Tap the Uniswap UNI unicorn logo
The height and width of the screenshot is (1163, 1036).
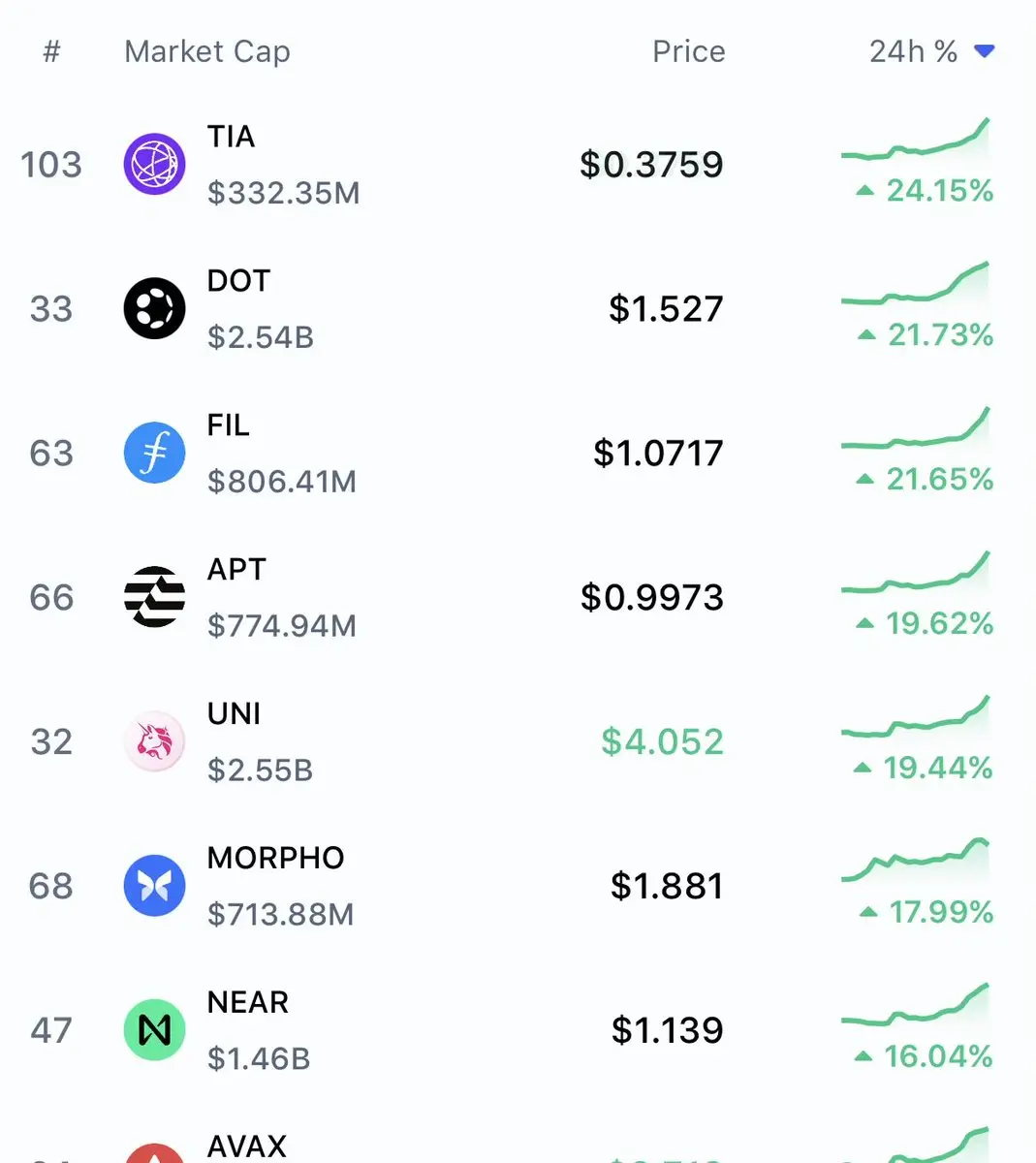[x=155, y=741]
